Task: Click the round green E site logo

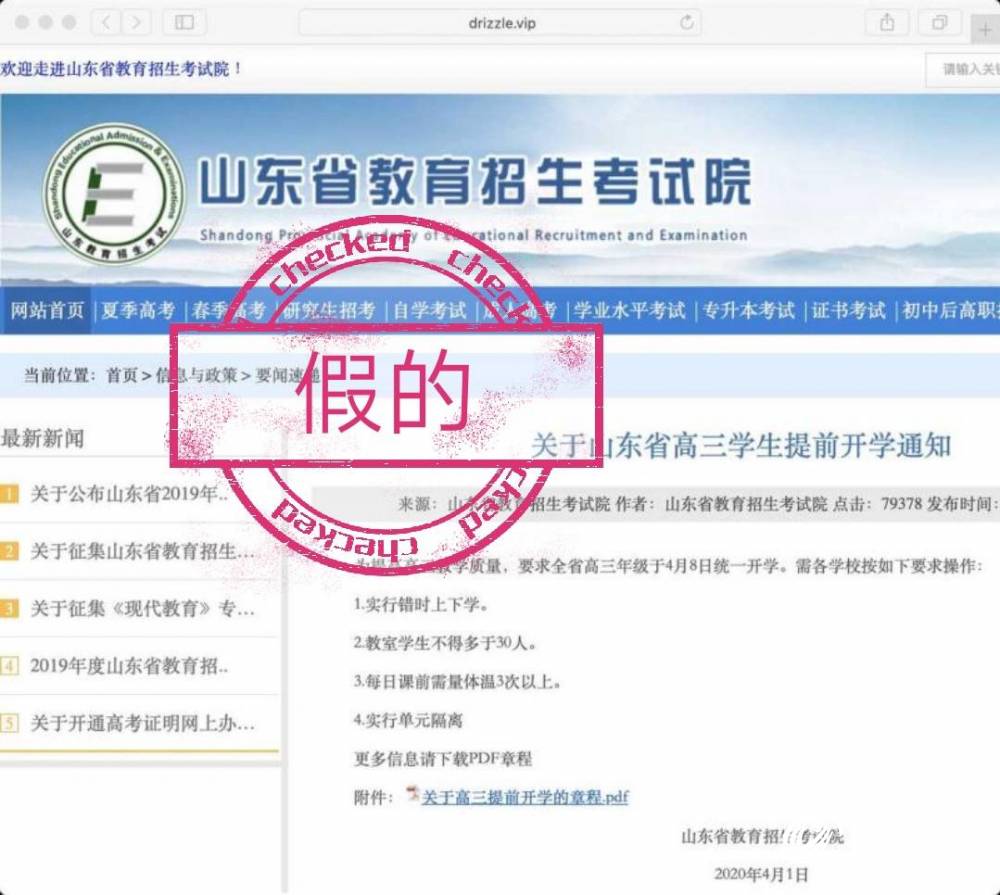Action: pyautogui.click(x=114, y=194)
